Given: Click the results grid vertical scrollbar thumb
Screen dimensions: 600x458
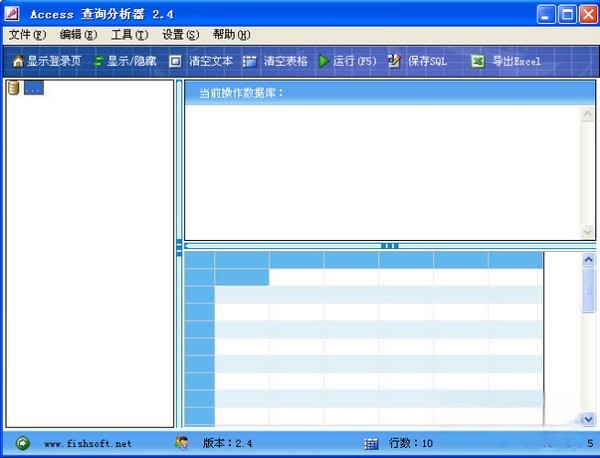Looking at the screenshot, I should 588,291.
